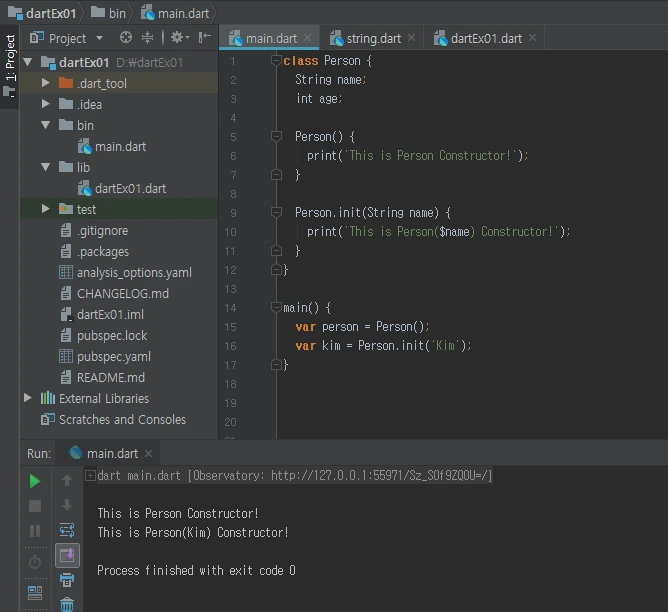668x612 pixels.
Task: Click the print console output icon
Action: pyautogui.click(x=67, y=580)
